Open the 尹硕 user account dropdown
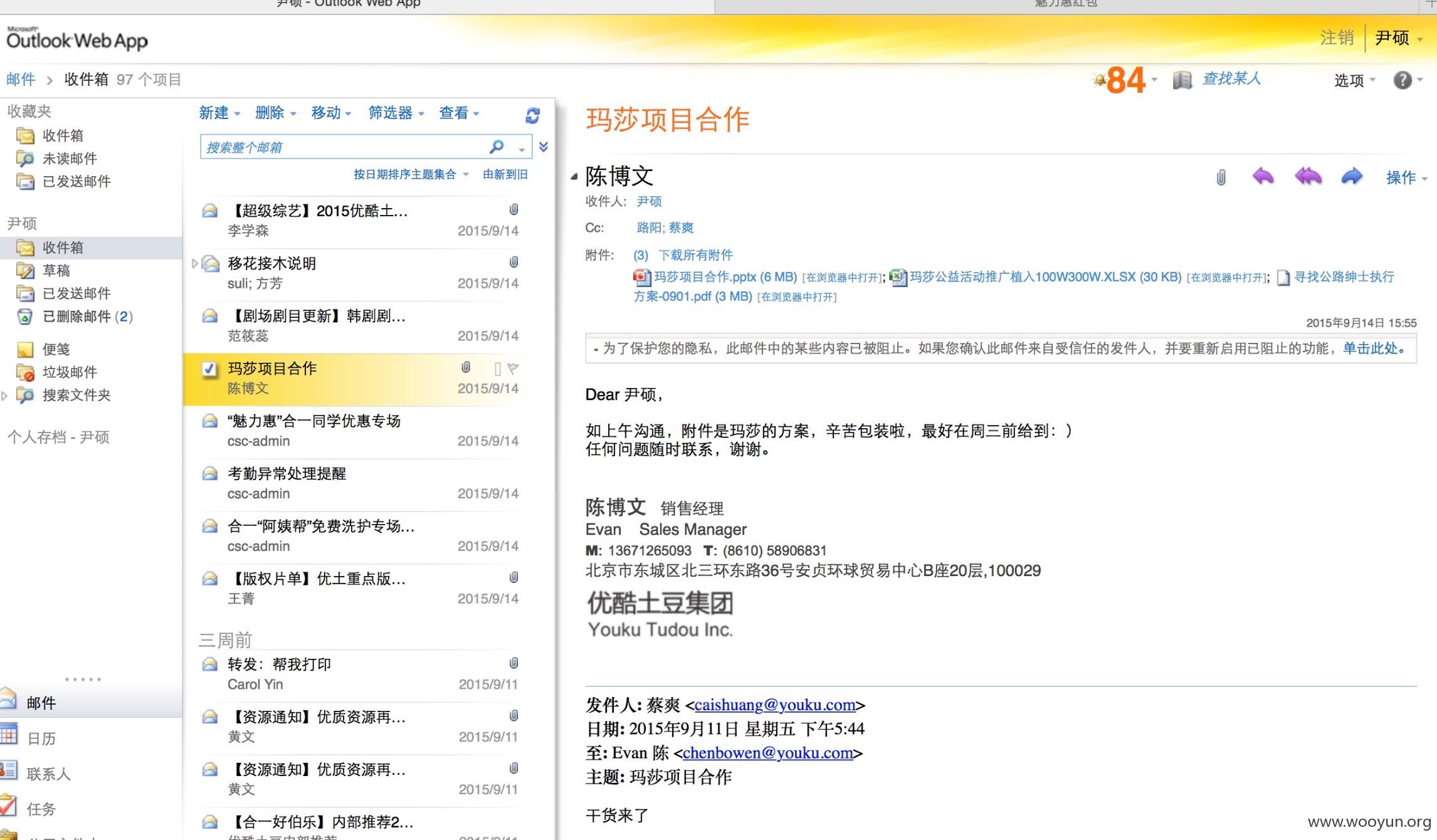 (1399, 38)
